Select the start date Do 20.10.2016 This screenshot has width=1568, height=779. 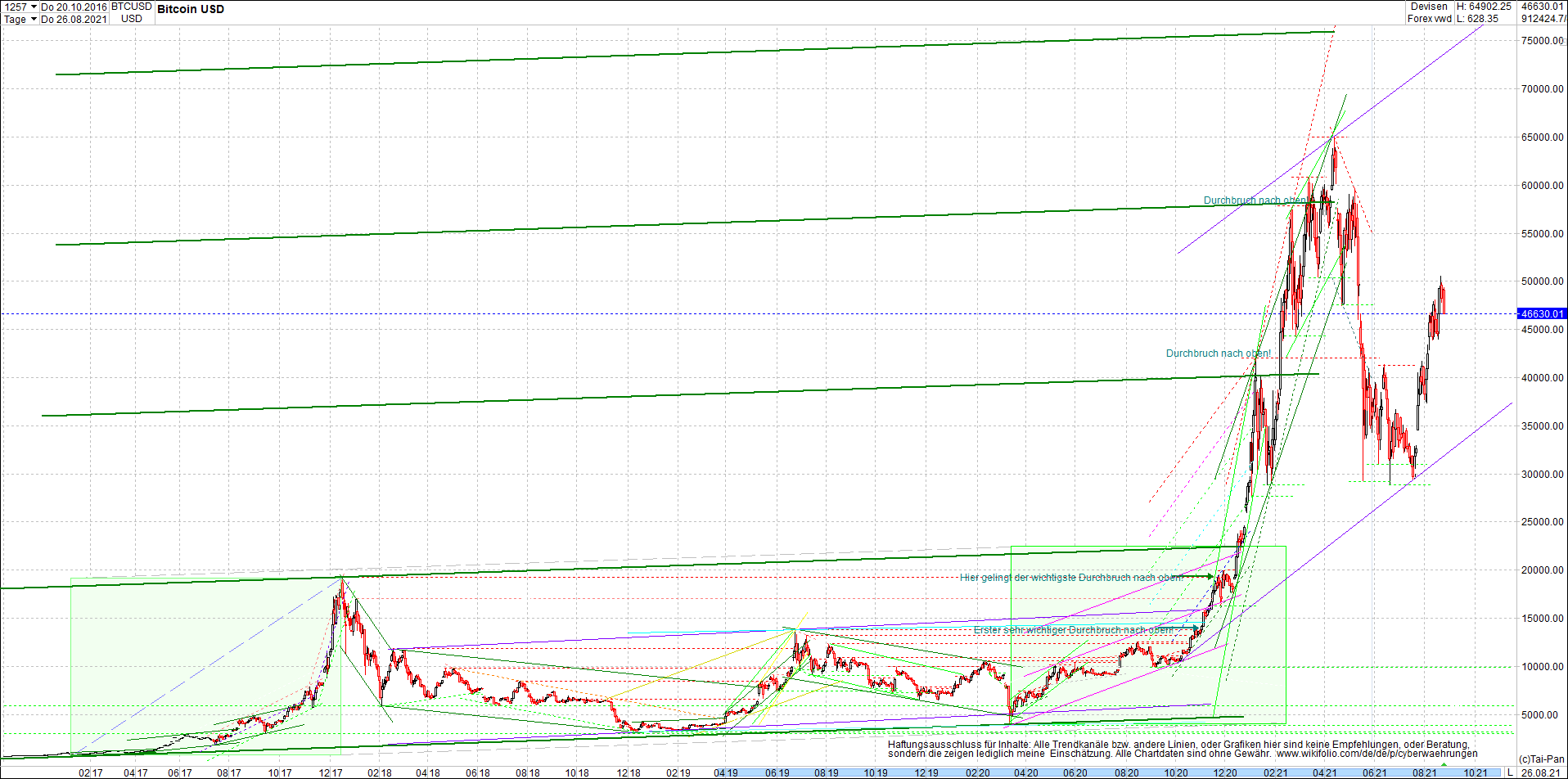point(74,7)
